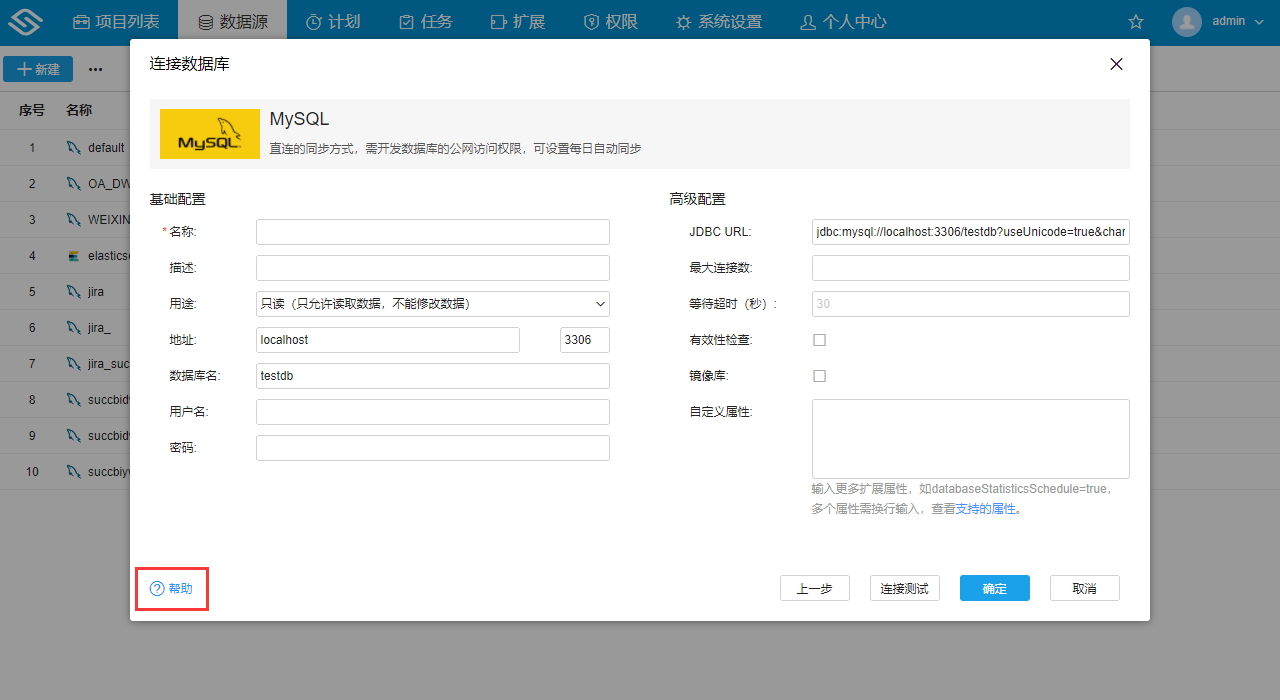Close the database connection dialog
The height and width of the screenshot is (700, 1280).
[x=1116, y=64]
